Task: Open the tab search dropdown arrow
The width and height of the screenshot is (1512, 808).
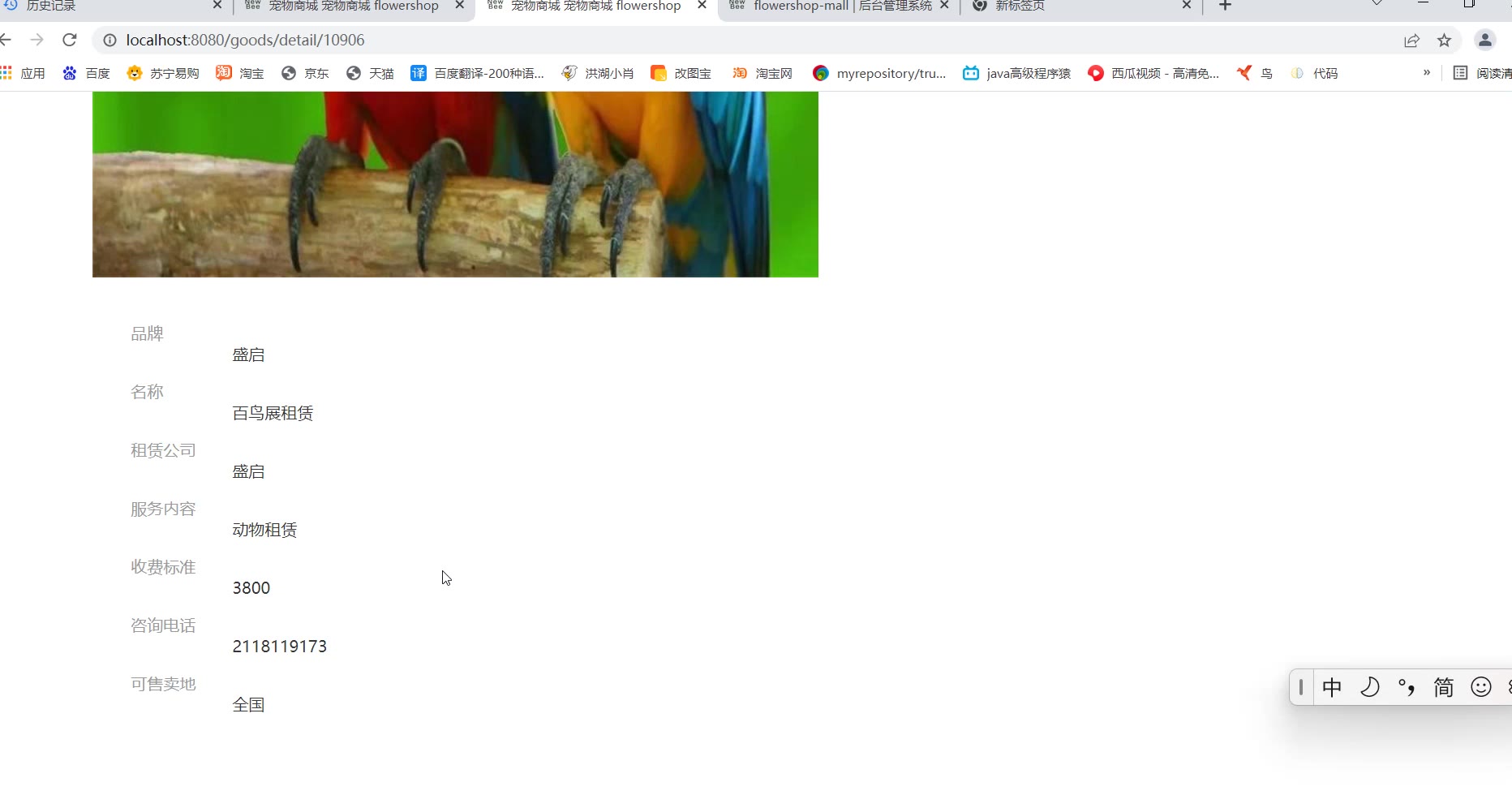Action: 1377,4
